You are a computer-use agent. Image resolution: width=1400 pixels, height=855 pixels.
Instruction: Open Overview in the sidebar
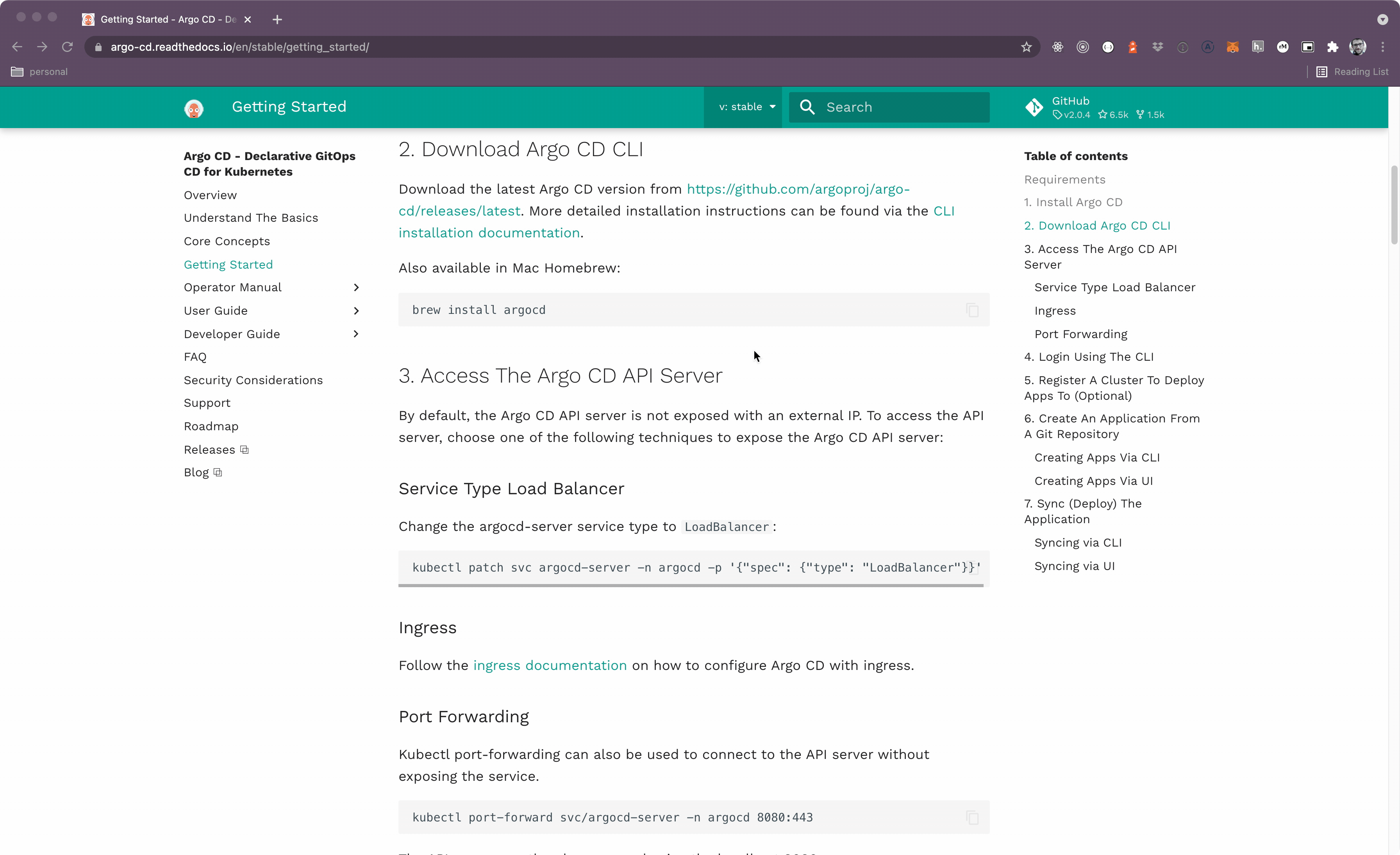pyautogui.click(x=210, y=195)
